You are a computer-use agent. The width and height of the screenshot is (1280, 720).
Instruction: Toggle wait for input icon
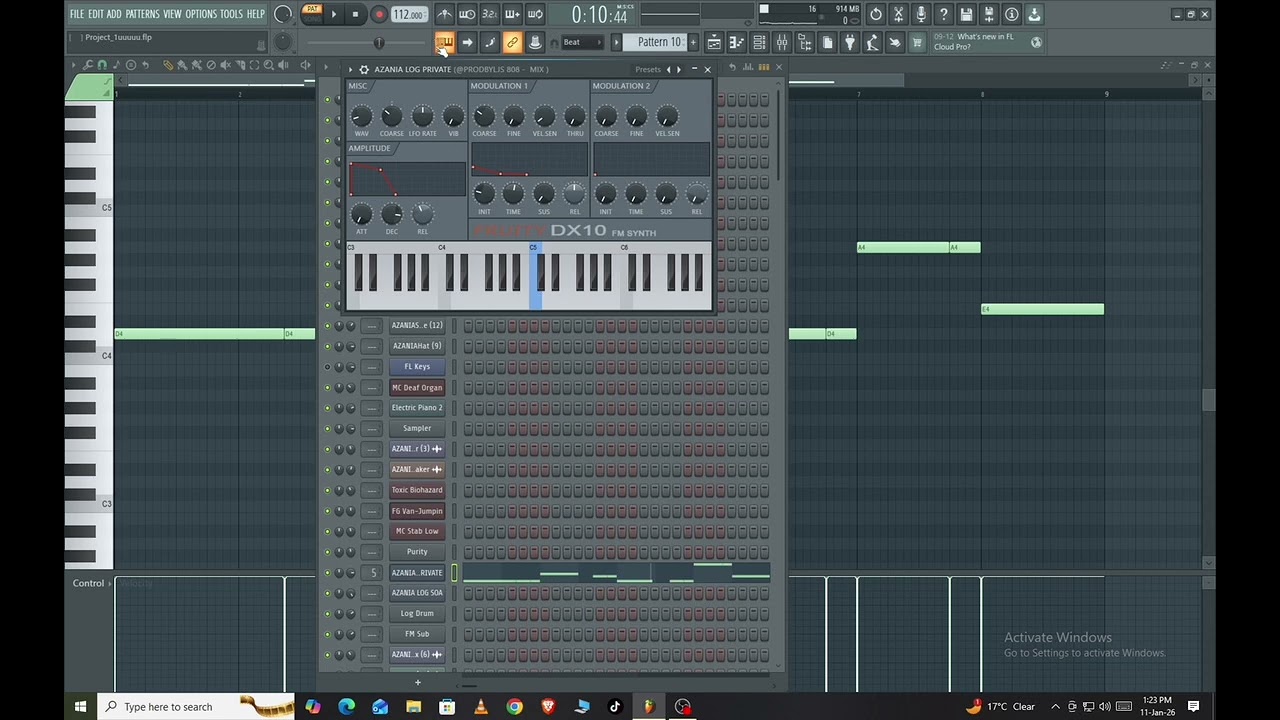(x=467, y=14)
